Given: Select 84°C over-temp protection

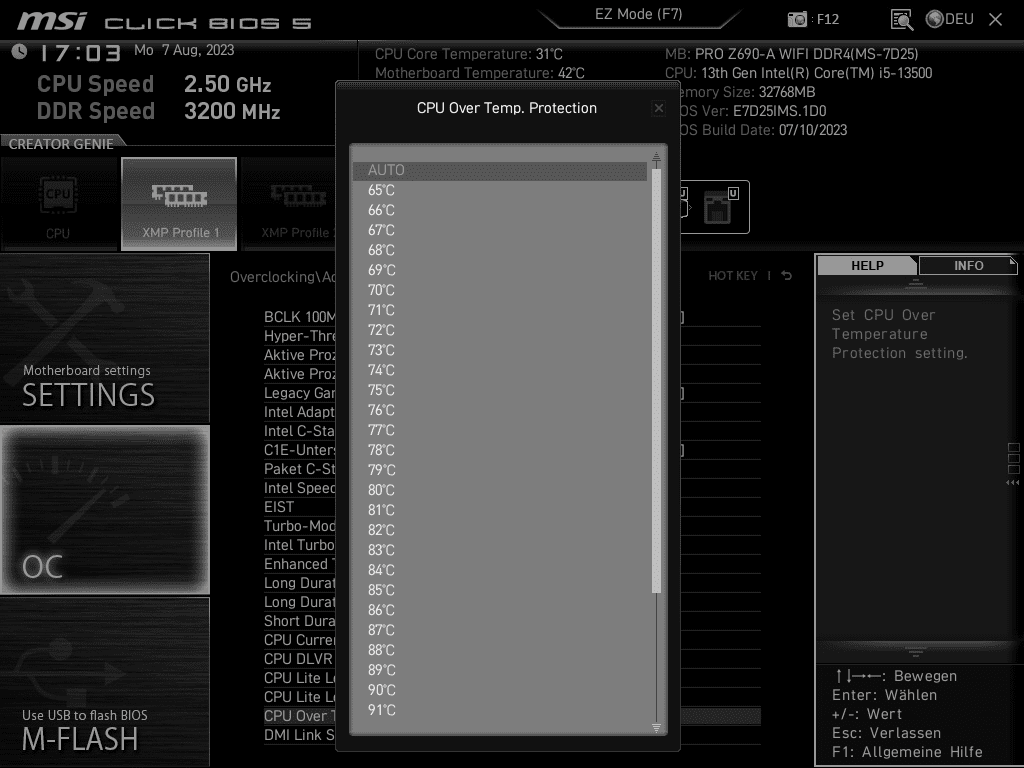Looking at the screenshot, I should point(500,570).
